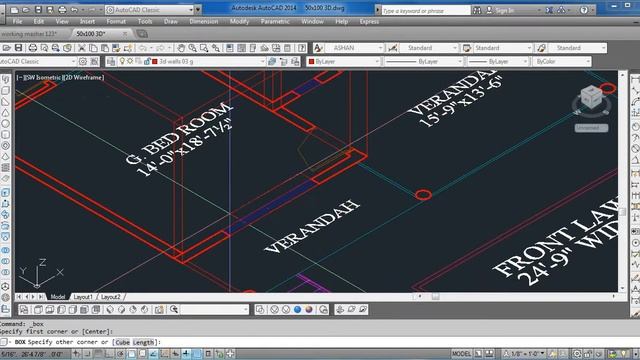
Task: Click the 'Type a keyword or phrase' search field
Action: [426, 11]
